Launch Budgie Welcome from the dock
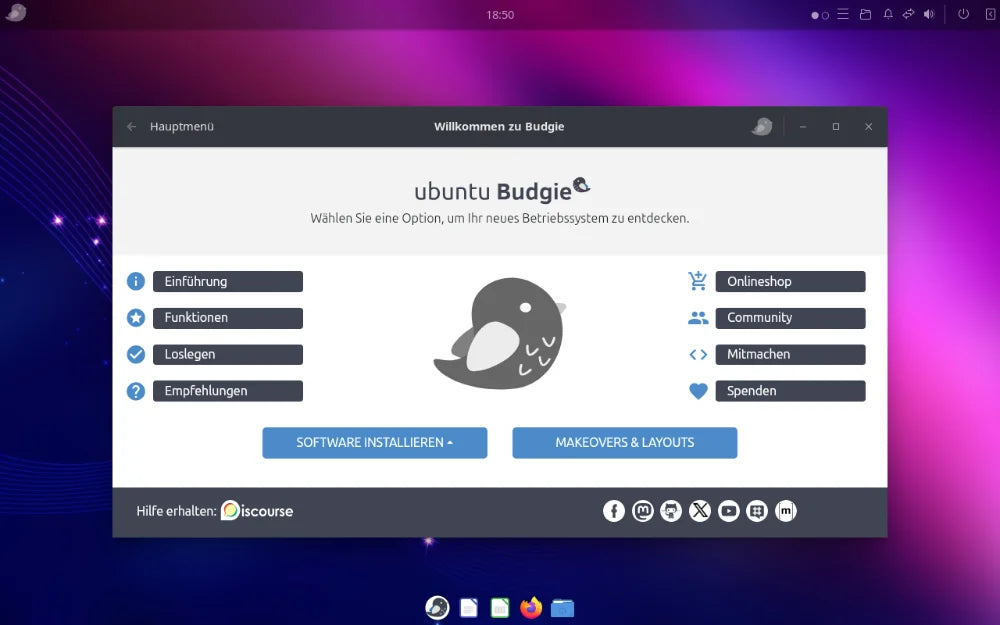The height and width of the screenshot is (625, 1000). 437,608
